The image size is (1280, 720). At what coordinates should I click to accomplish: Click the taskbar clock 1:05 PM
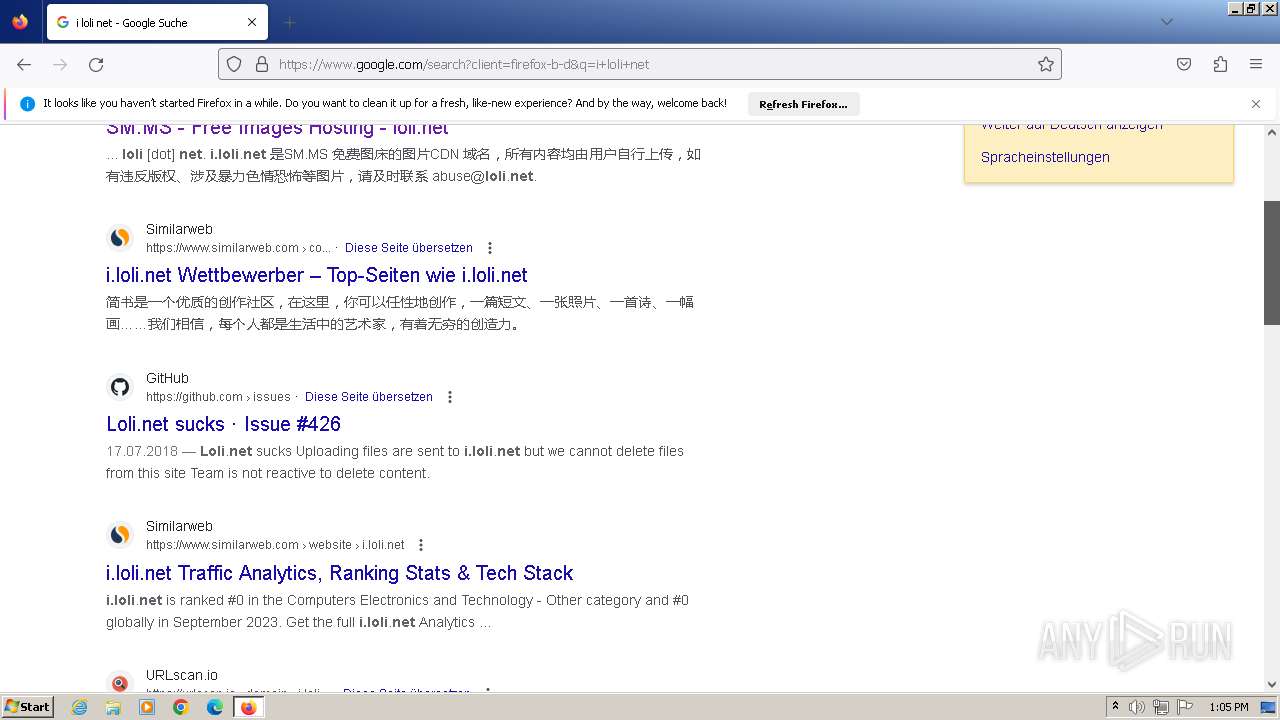[1229, 707]
